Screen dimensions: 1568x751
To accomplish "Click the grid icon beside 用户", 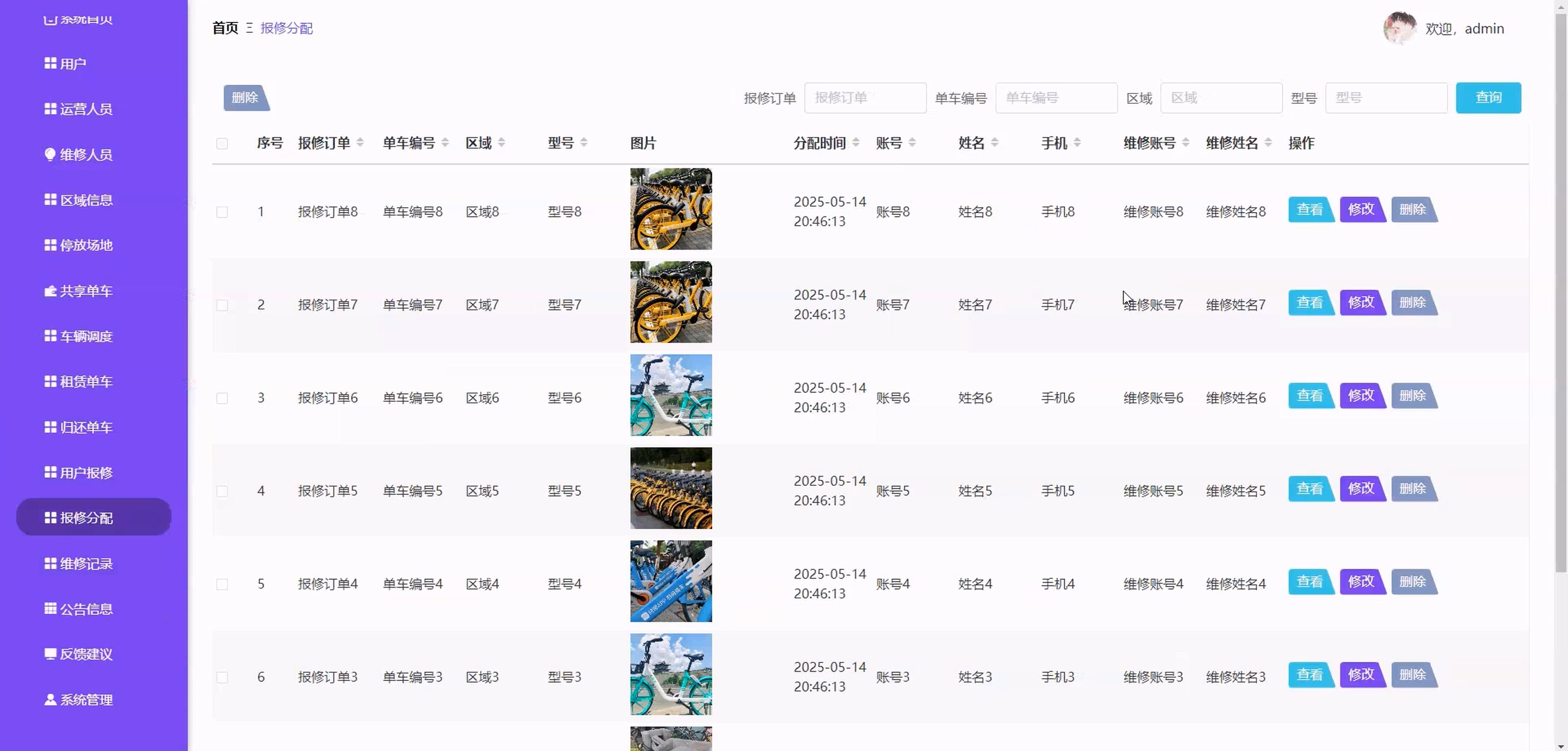I will pyautogui.click(x=50, y=63).
